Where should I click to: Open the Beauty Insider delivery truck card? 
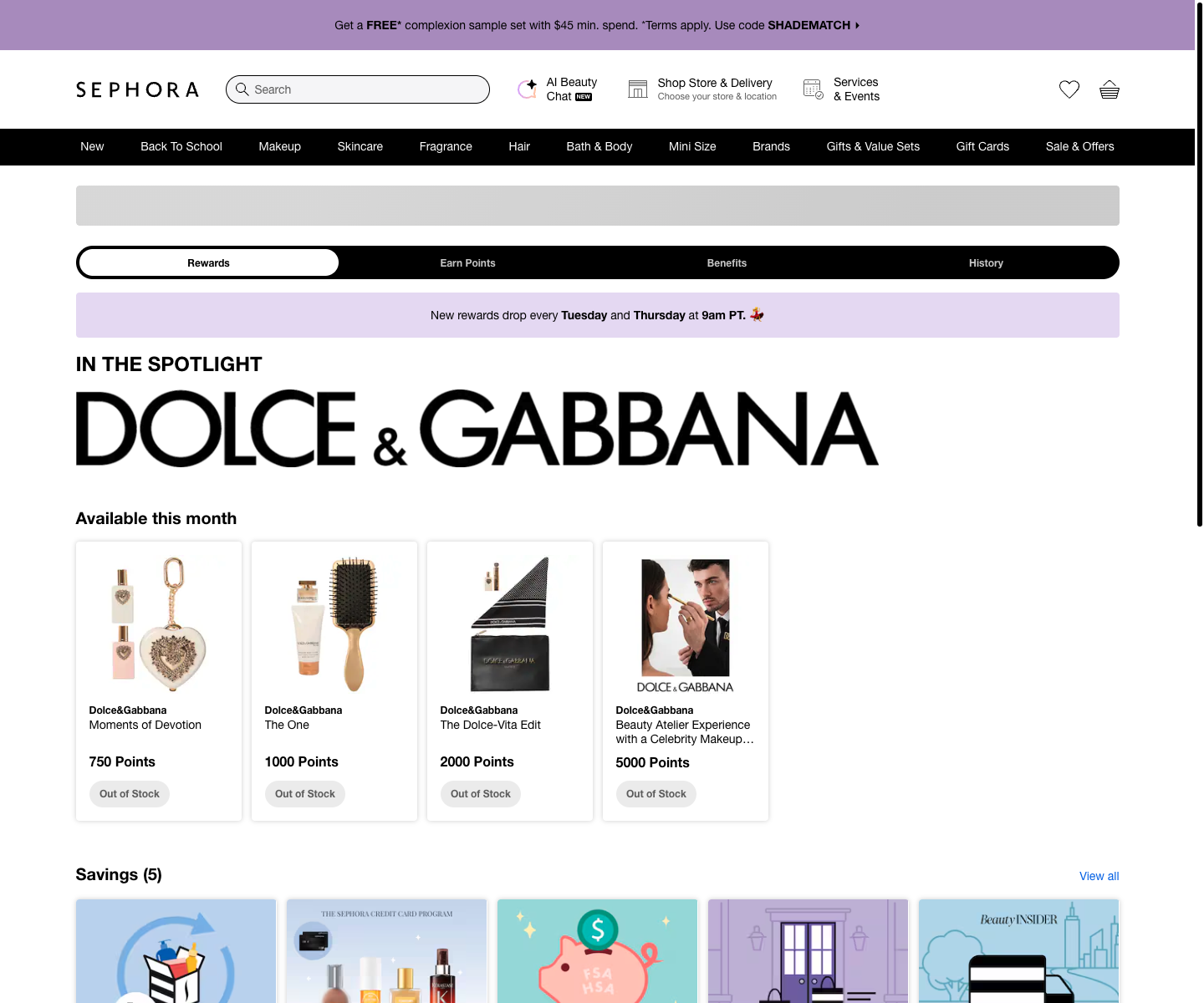pyautogui.click(x=1018, y=951)
